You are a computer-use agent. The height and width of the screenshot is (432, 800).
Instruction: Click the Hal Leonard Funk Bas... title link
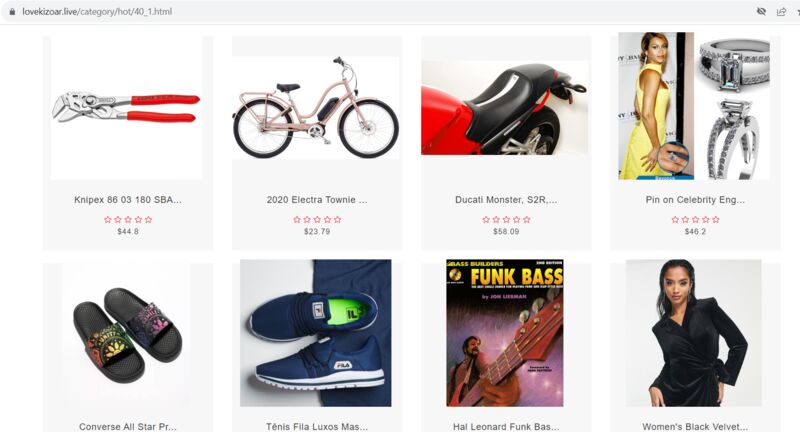tap(506, 426)
